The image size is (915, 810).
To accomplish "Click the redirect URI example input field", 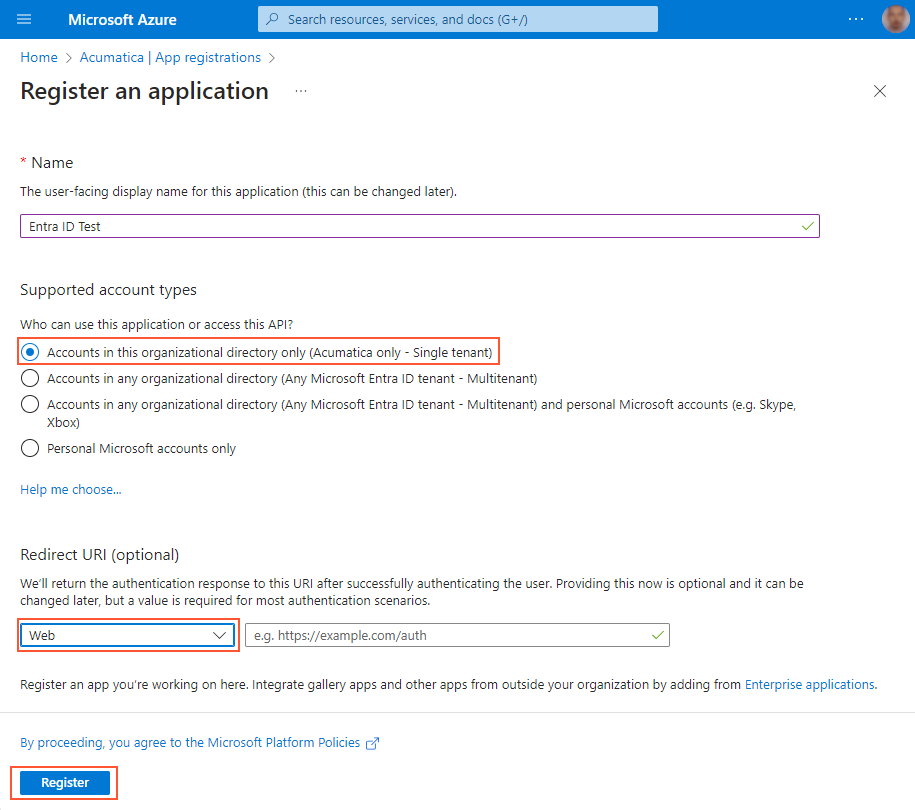I will pyautogui.click(x=456, y=635).
